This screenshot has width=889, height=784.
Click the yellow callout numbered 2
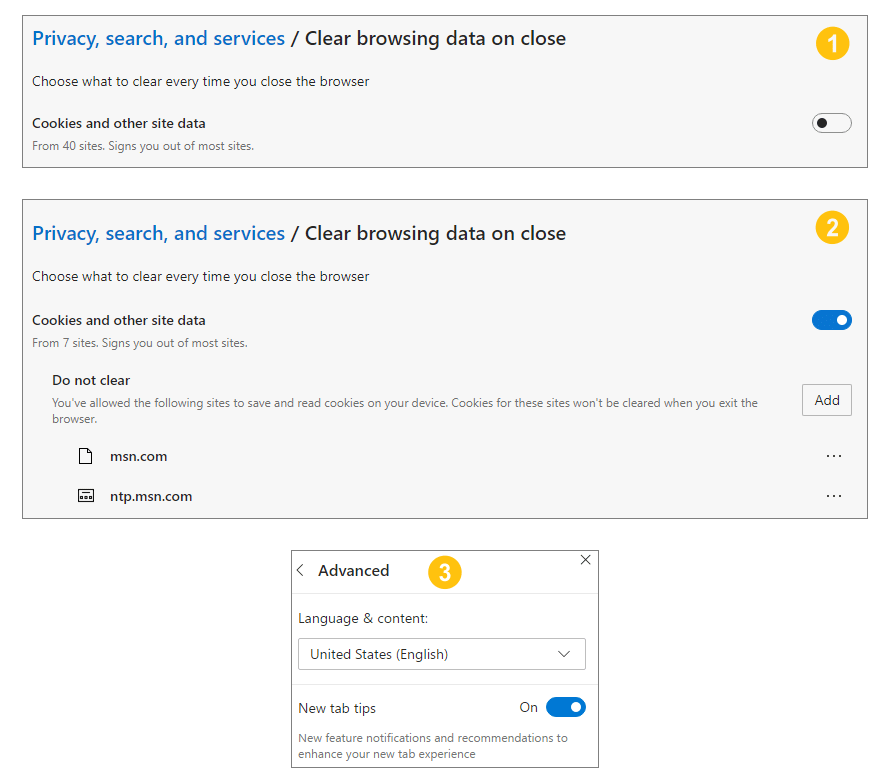coord(832,227)
